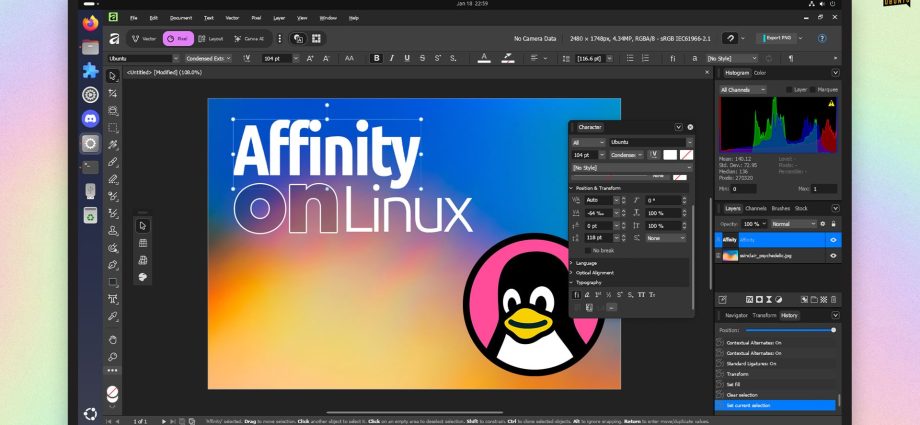This screenshot has height=425, width=920.
Task: Open the Window menu
Action: coord(328,18)
